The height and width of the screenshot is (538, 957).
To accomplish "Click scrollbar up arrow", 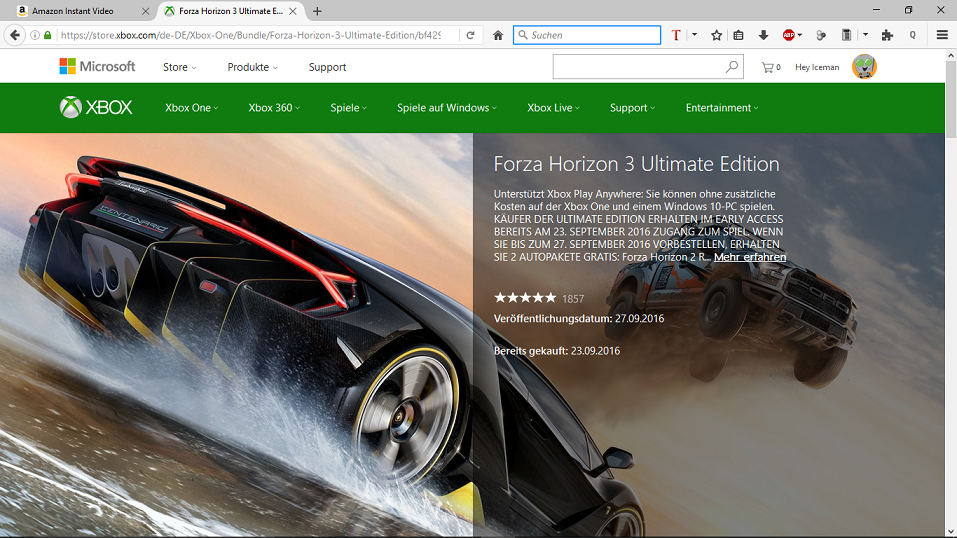I will tap(951, 55).
